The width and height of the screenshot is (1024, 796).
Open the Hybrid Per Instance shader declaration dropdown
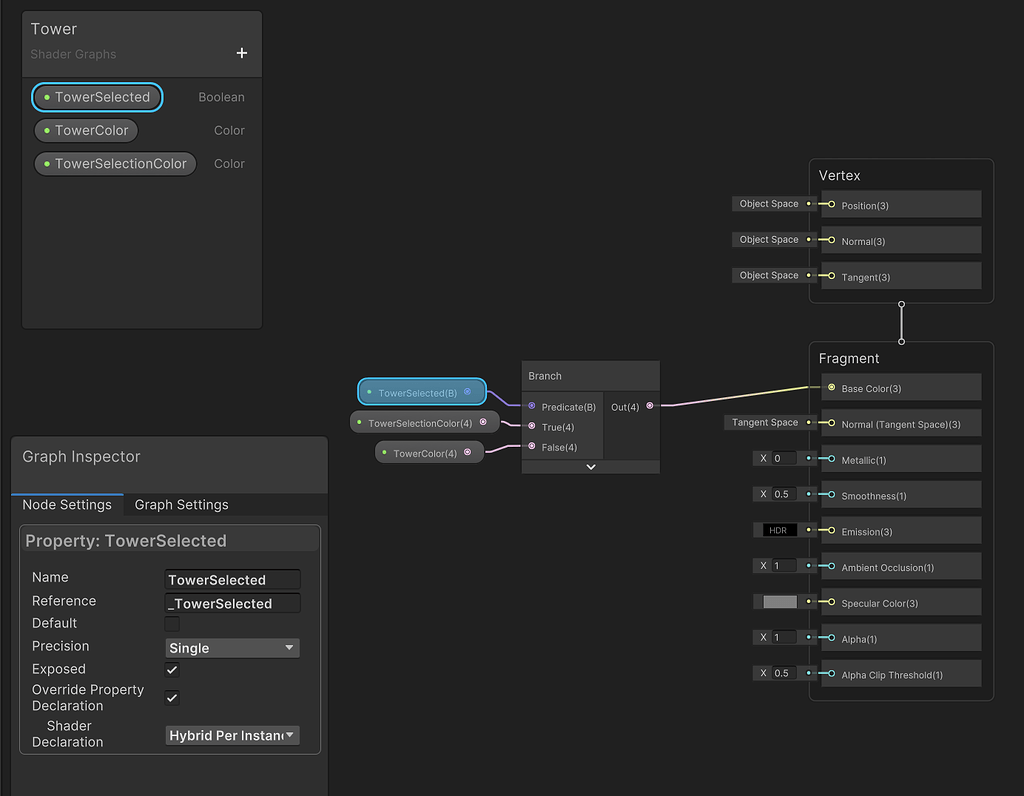click(x=232, y=735)
